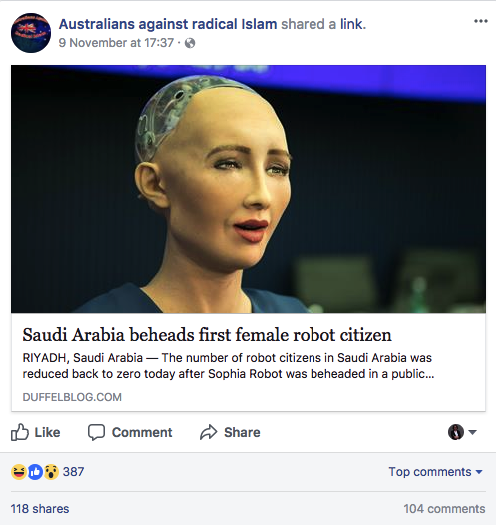View the 118 shares list
This screenshot has height=525, width=496.
(40, 509)
